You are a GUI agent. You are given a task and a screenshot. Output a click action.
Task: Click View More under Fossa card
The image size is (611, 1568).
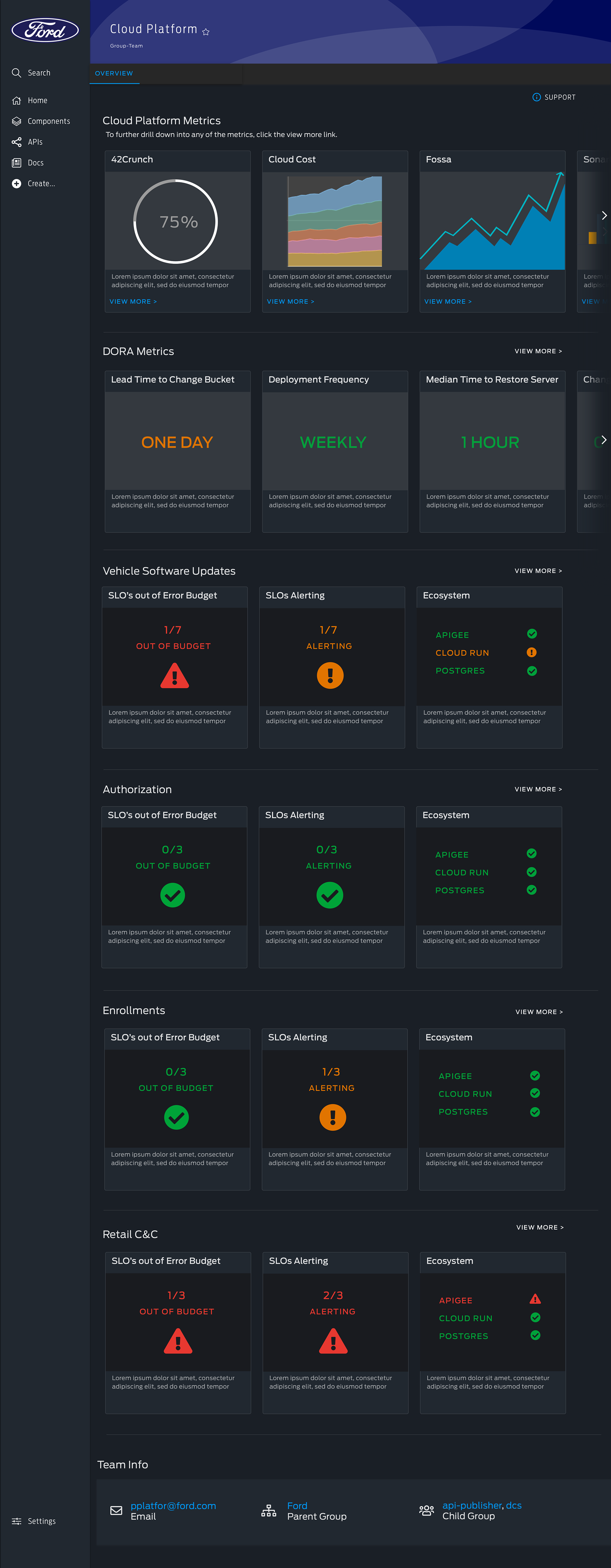point(448,302)
